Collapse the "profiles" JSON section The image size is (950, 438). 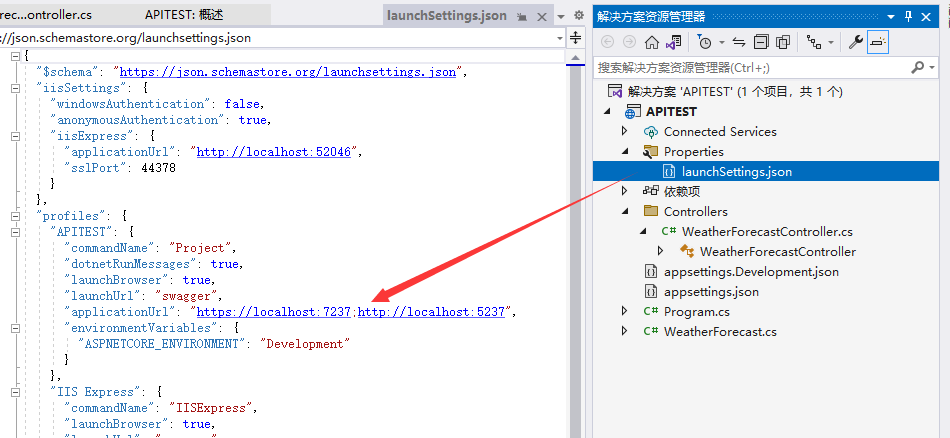tap(15, 215)
